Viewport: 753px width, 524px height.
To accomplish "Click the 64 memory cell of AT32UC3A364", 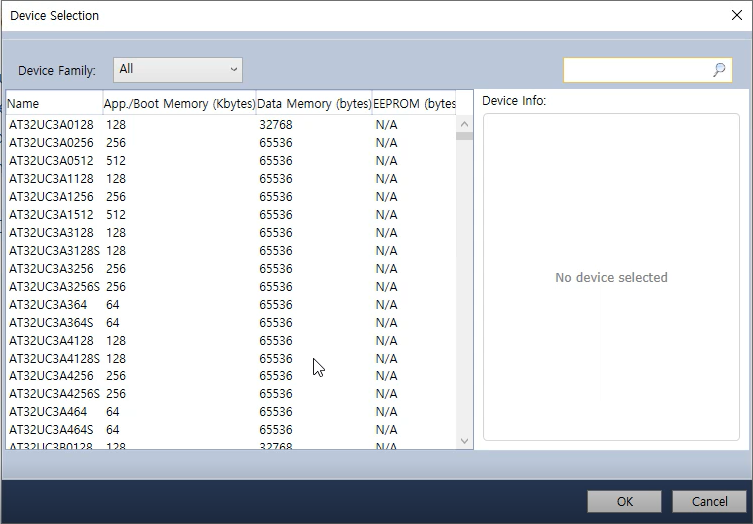I will [x=113, y=305].
